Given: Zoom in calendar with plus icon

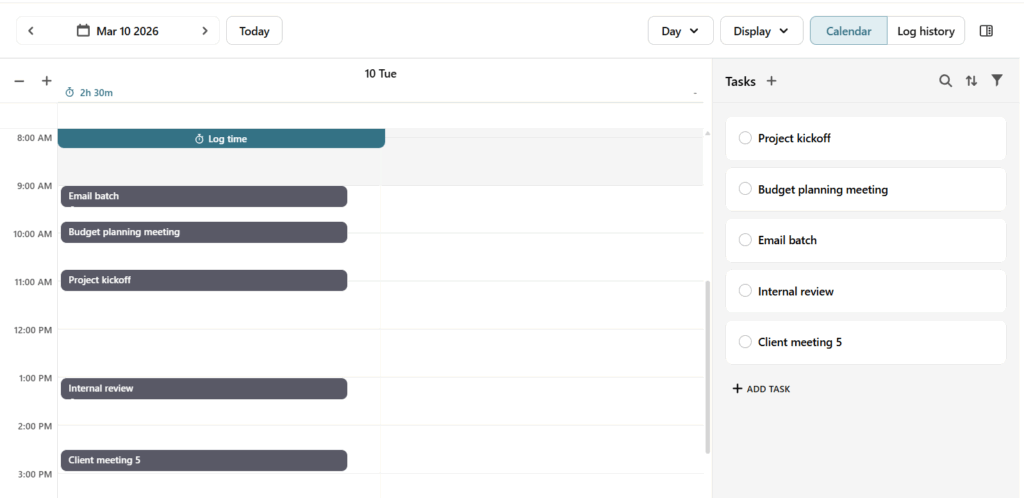Looking at the screenshot, I should [46, 81].
